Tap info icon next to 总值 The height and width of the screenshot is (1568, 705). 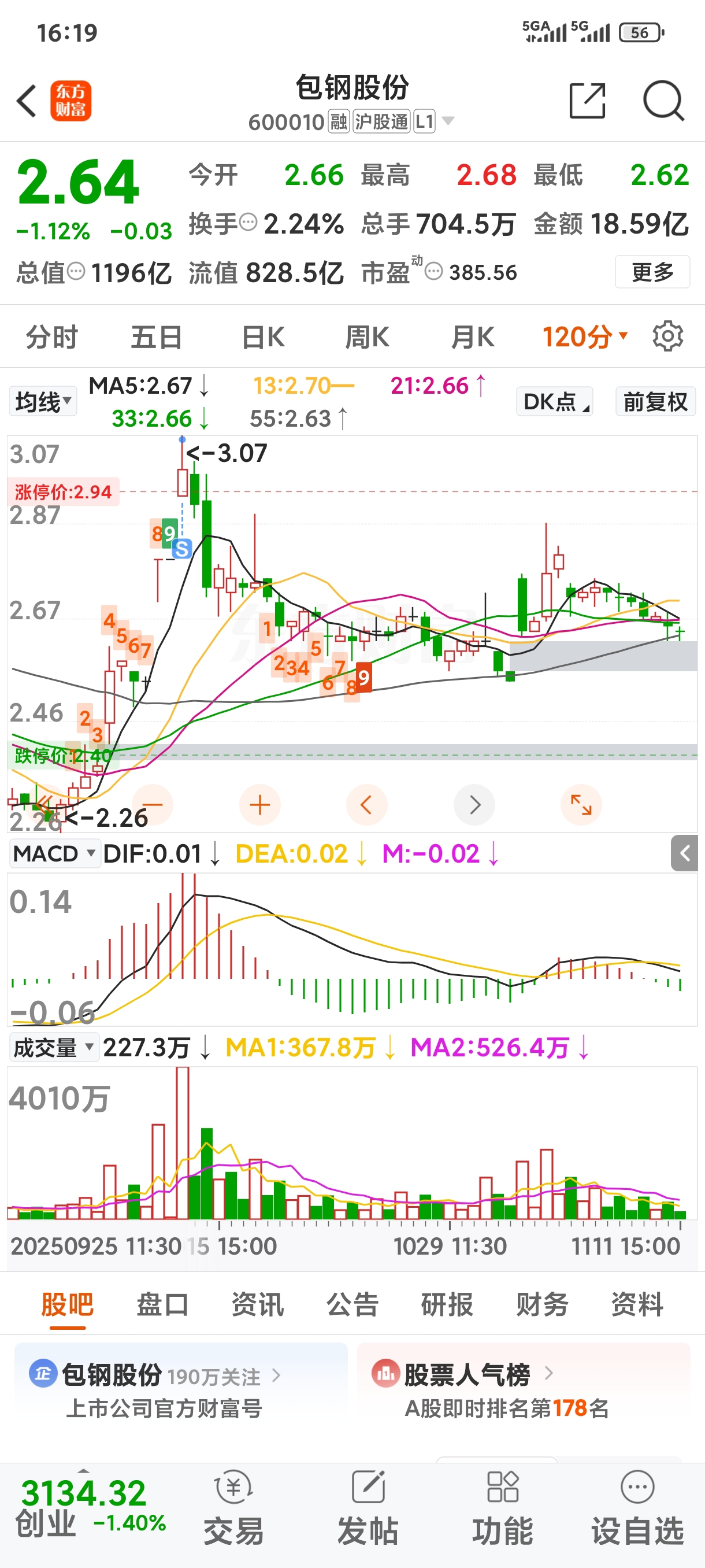(x=76, y=271)
